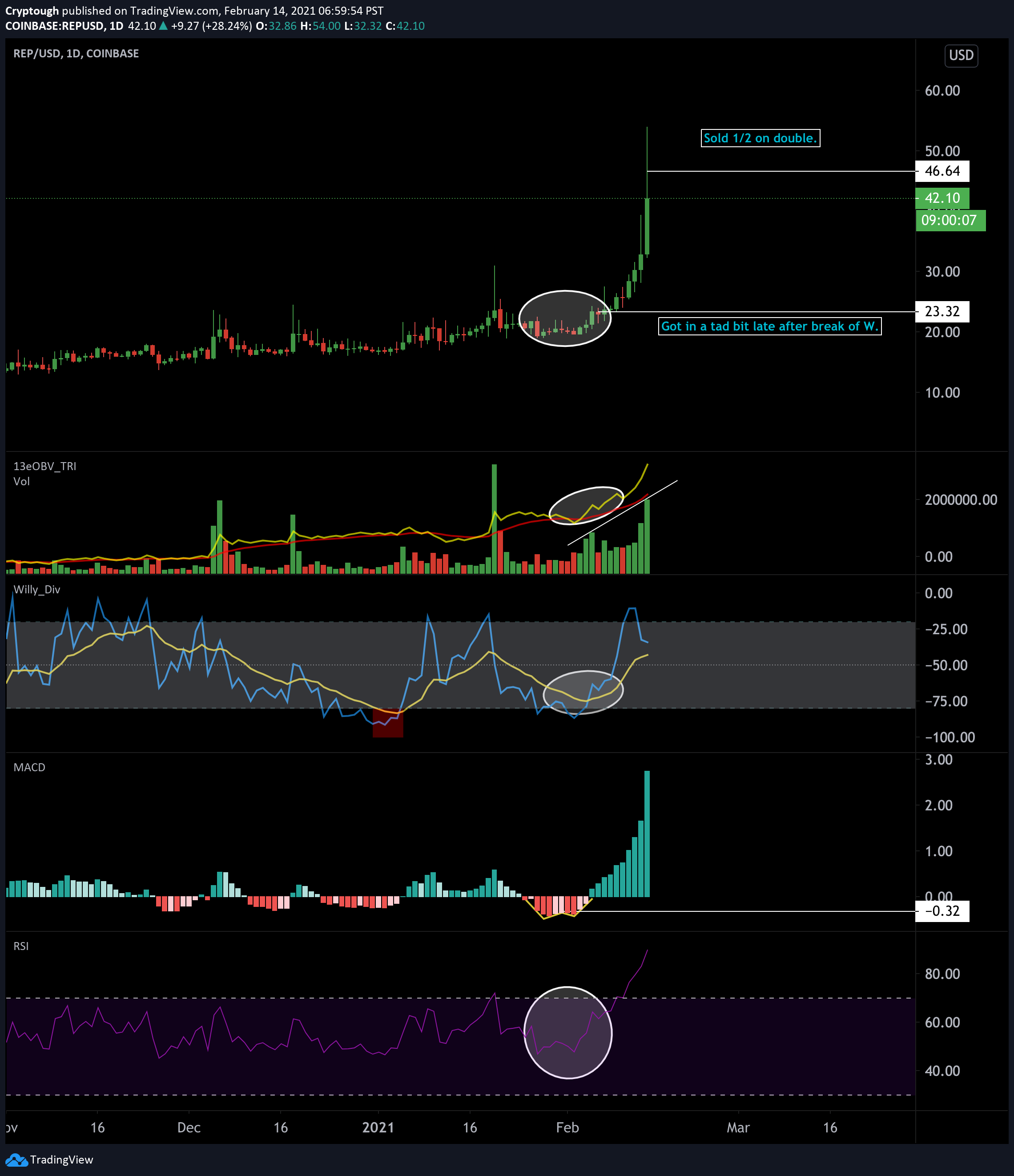
Task: Click the REP/USD, 1D, COINBASE chart title
Action: click(76, 53)
